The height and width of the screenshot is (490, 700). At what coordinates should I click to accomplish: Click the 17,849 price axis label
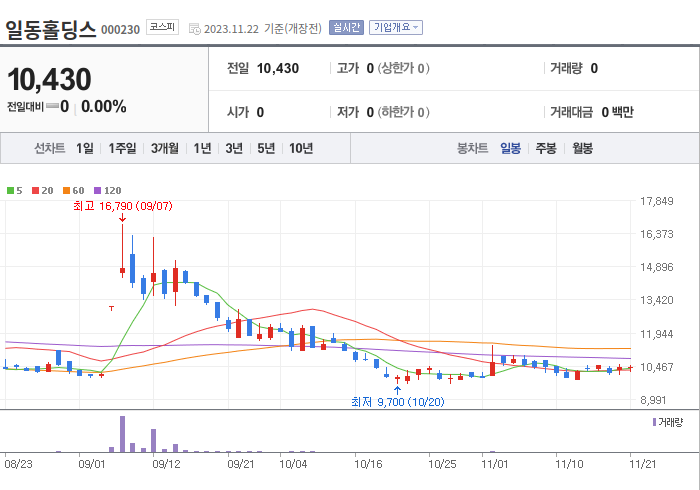click(656, 201)
